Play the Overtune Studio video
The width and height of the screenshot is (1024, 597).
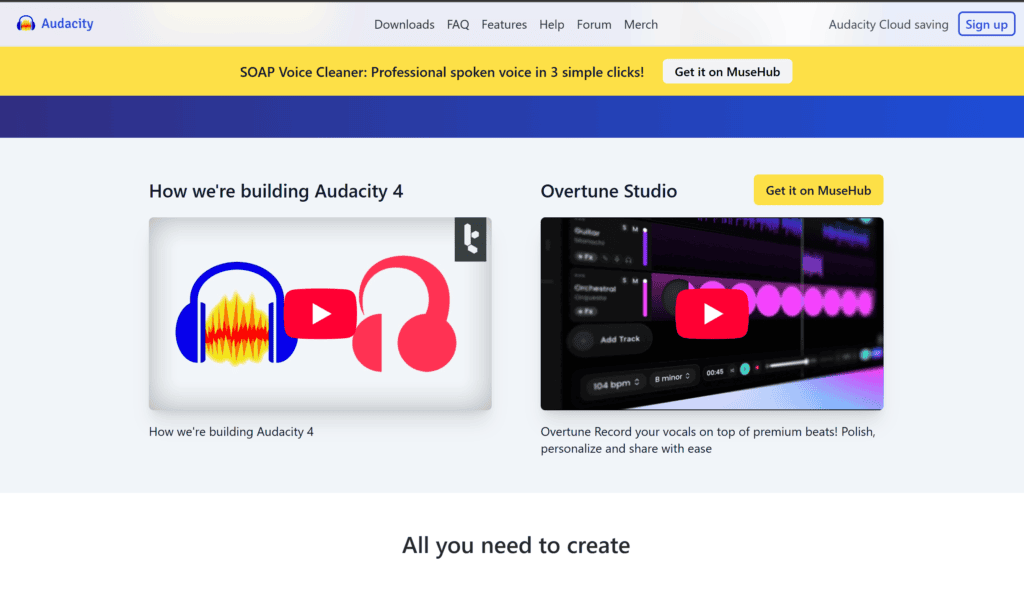point(711,314)
